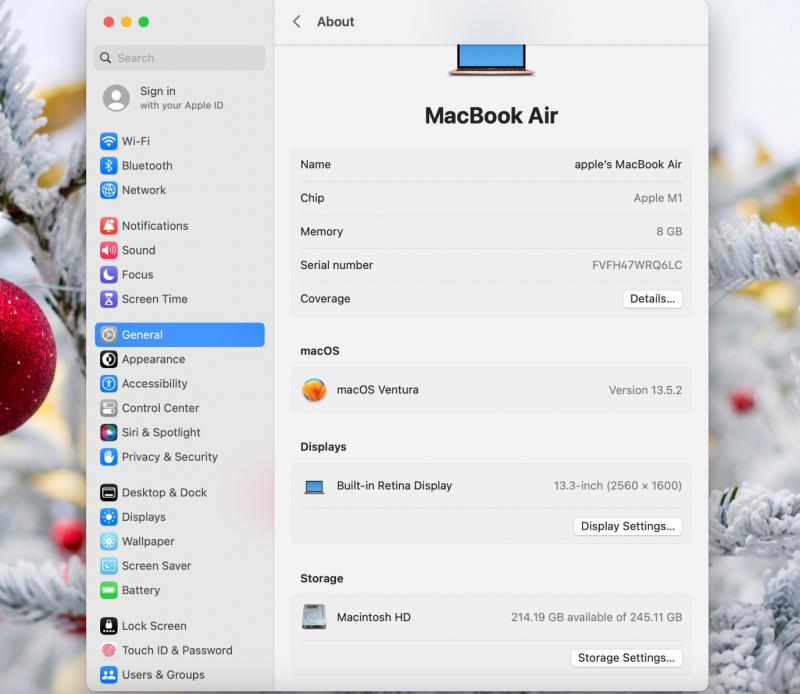This screenshot has width=800, height=694.
Task: Open coverage Details button
Action: pyautogui.click(x=652, y=299)
